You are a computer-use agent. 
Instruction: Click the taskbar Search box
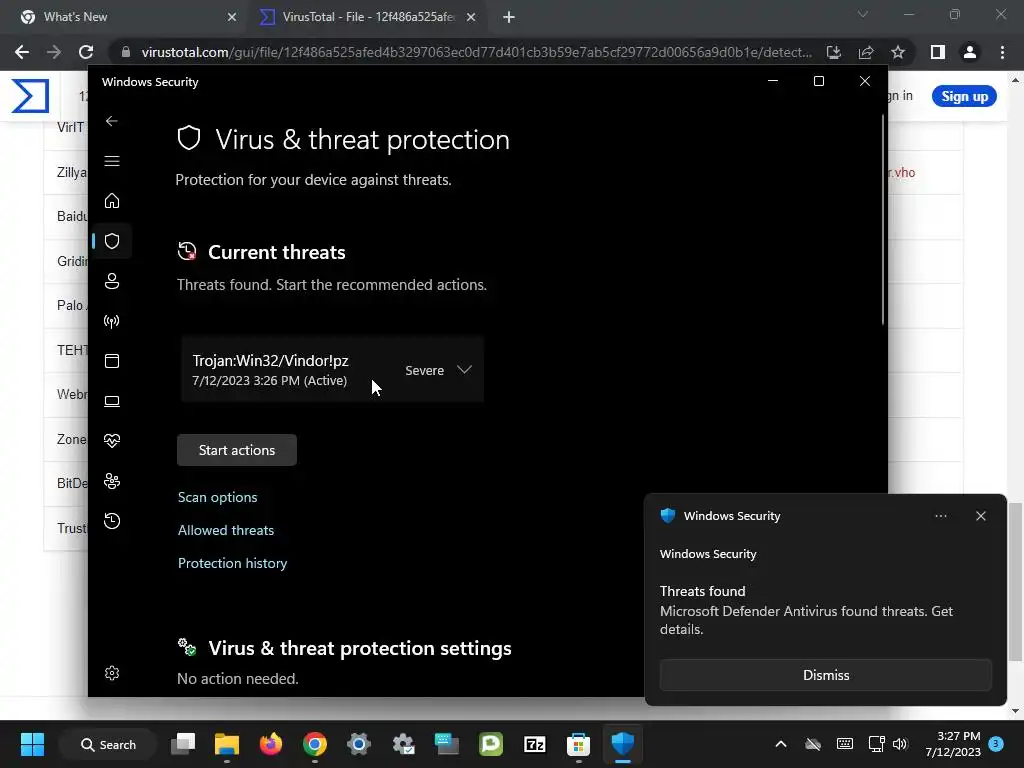(x=108, y=744)
